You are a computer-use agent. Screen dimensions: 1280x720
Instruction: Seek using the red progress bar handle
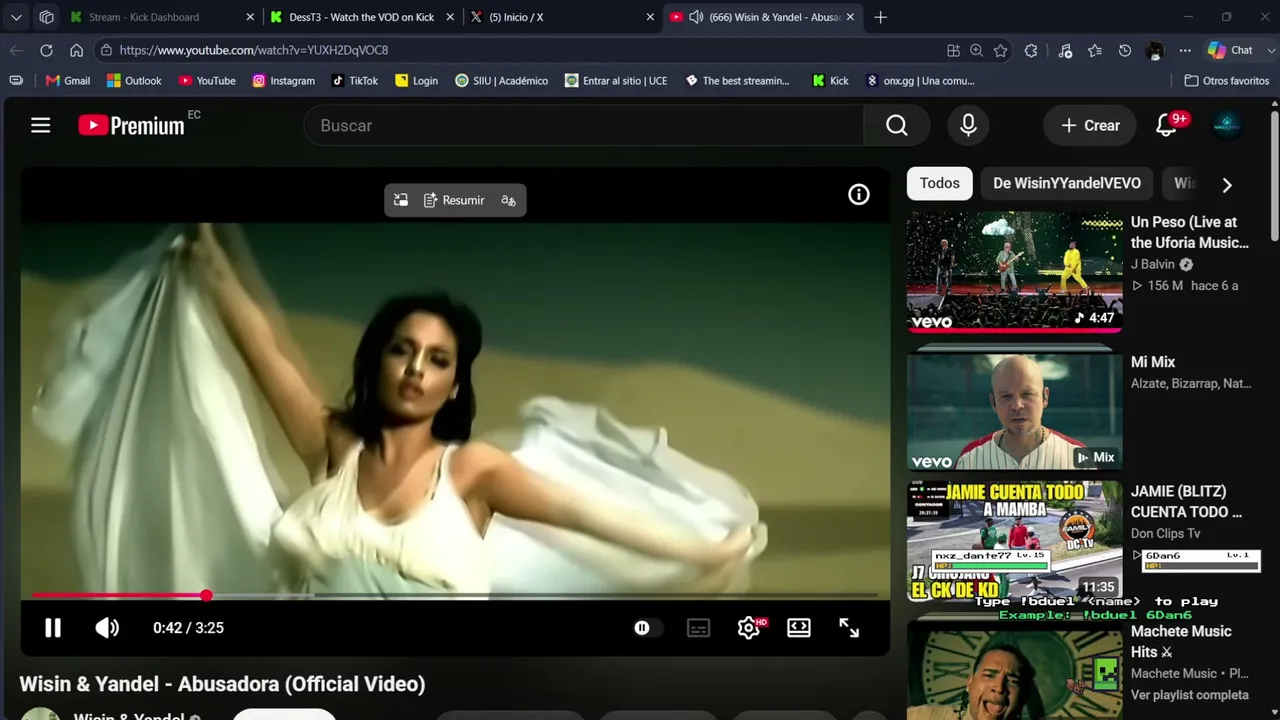pos(206,595)
